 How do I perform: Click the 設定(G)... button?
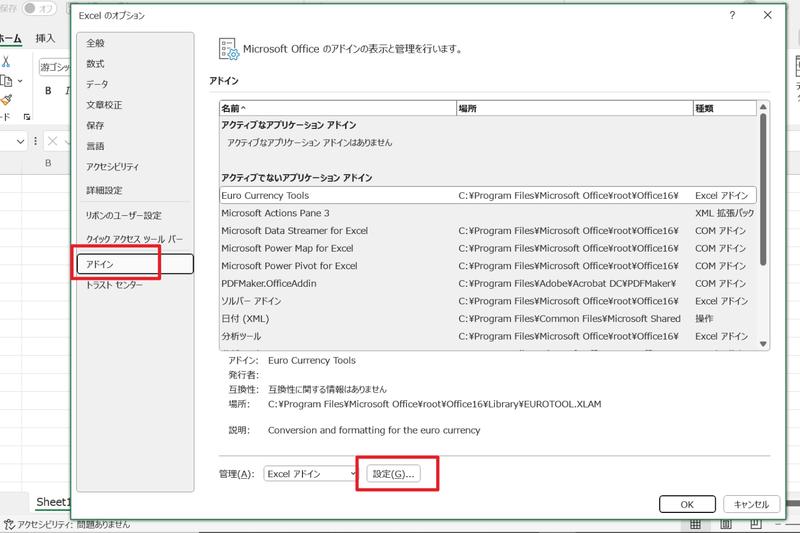click(393, 474)
